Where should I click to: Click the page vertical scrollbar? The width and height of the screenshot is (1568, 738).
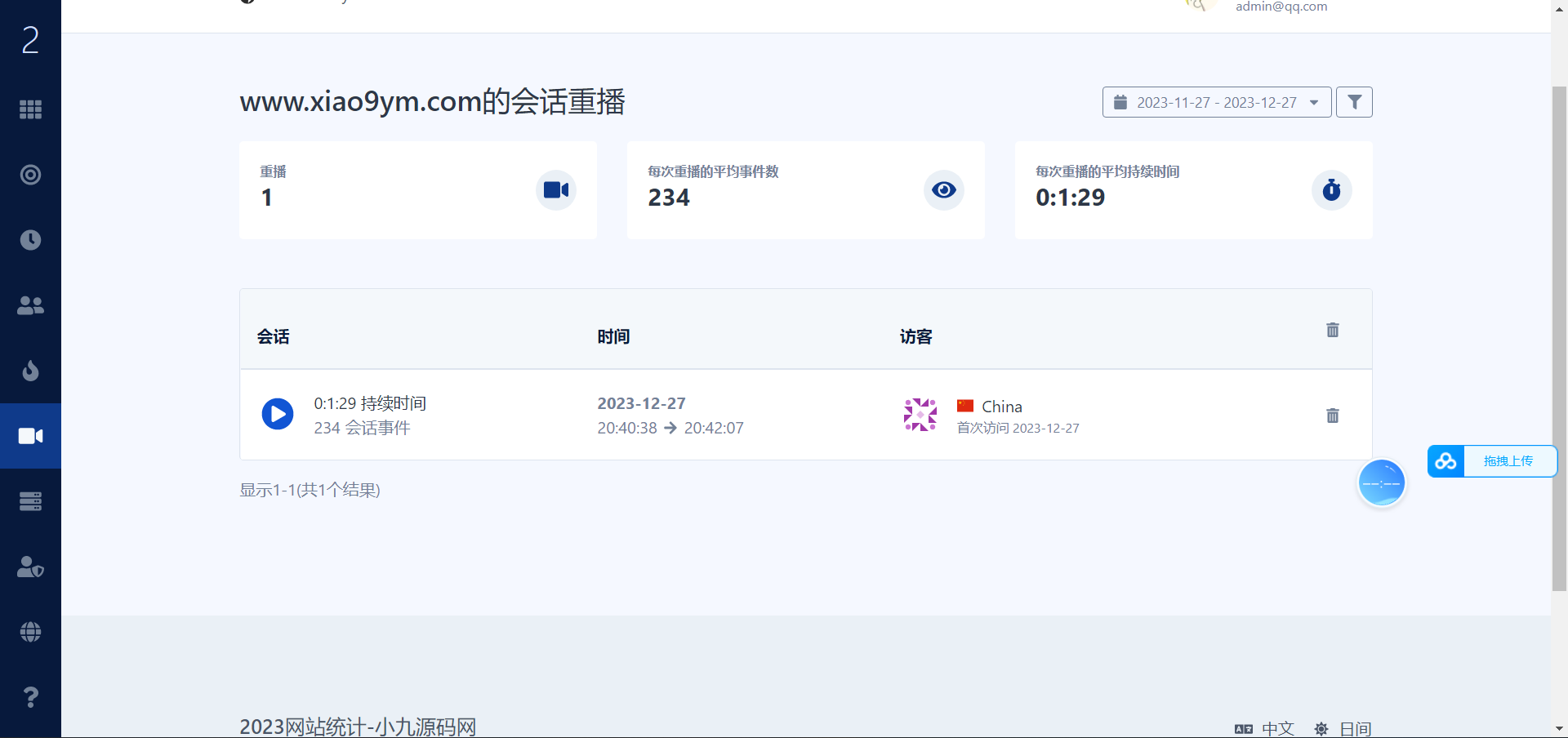[x=1559, y=338]
